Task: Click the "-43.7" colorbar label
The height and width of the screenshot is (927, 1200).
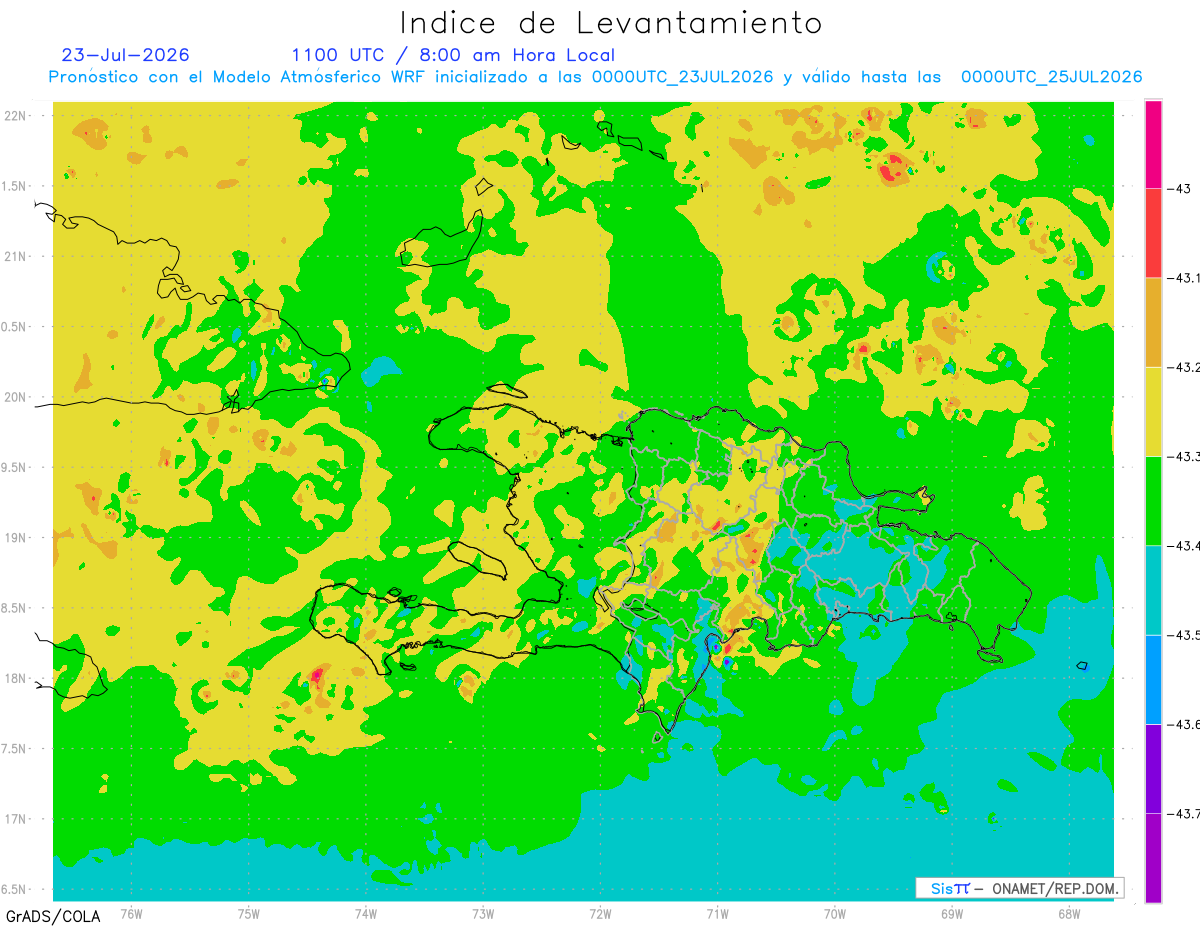Action: [1184, 813]
